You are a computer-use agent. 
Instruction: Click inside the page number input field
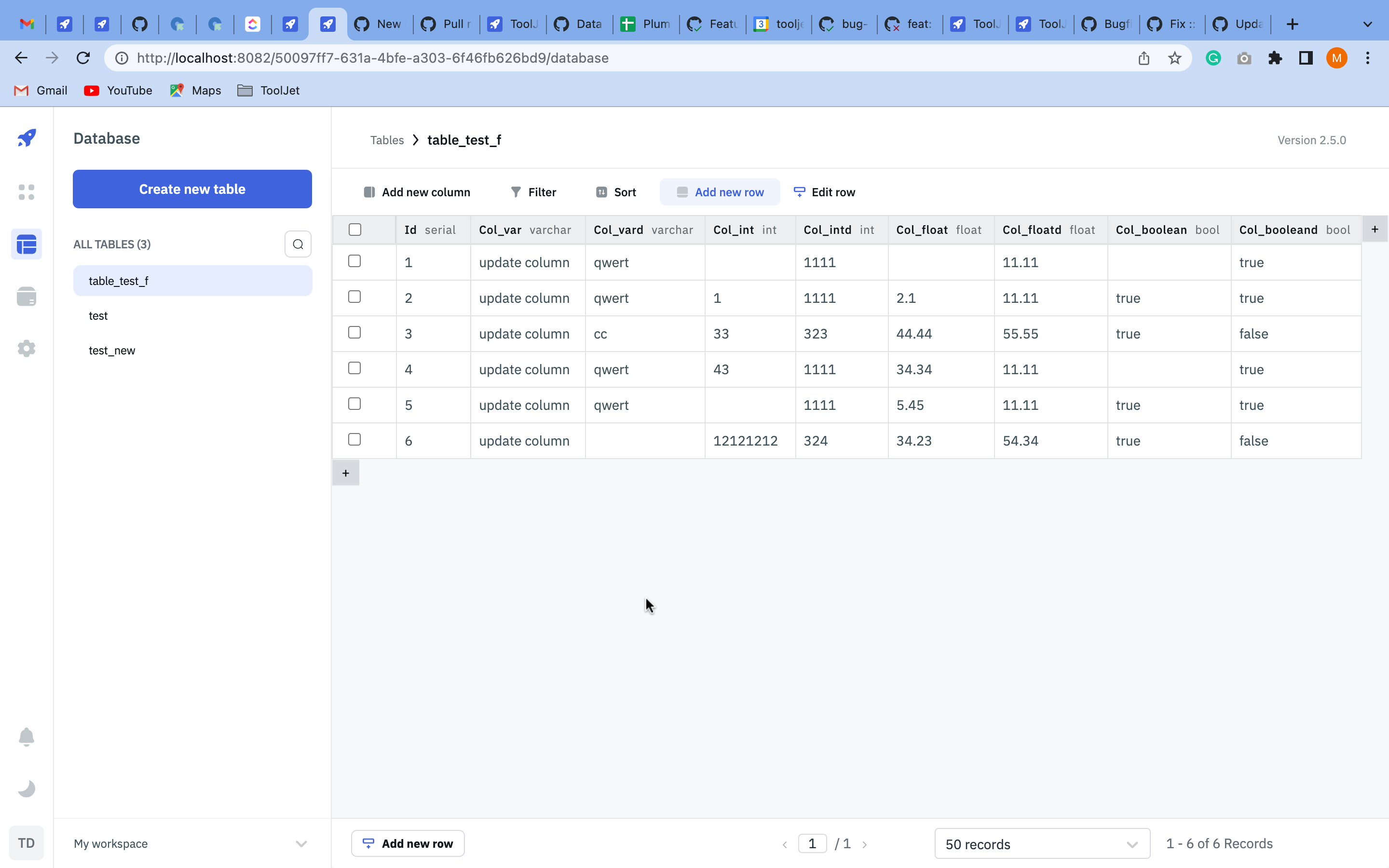(812, 843)
